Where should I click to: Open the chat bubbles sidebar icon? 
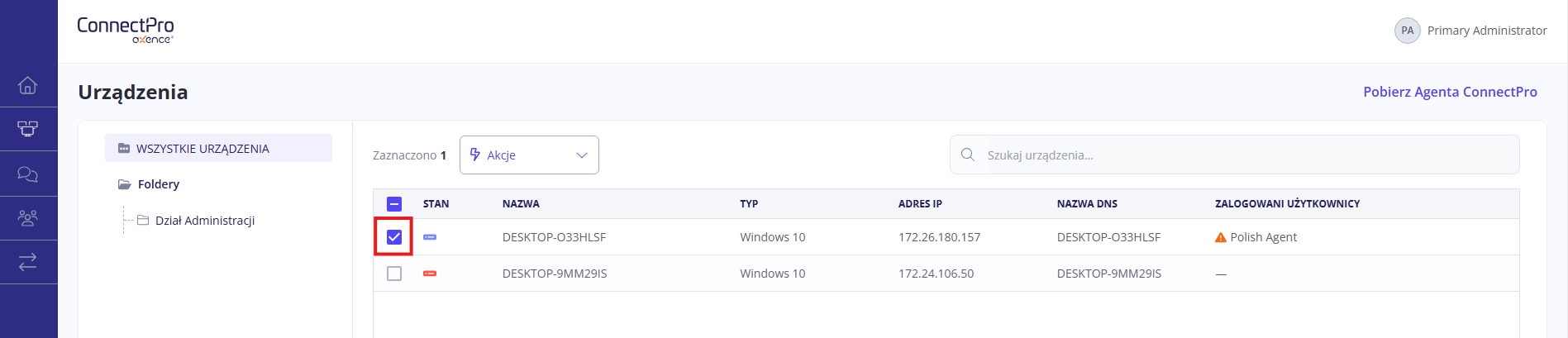[x=28, y=174]
